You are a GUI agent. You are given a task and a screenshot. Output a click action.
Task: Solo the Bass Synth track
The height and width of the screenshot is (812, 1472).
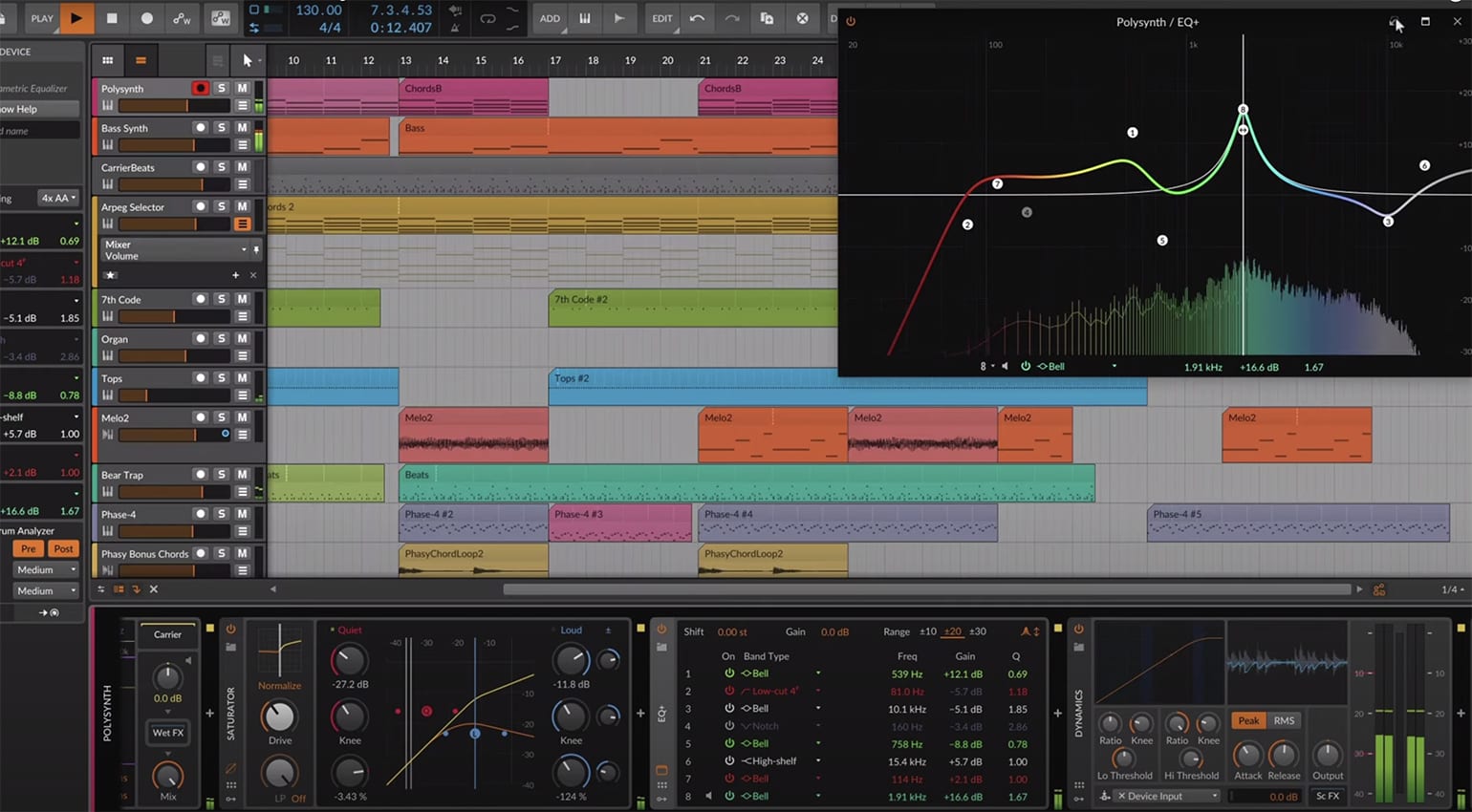coord(221,128)
